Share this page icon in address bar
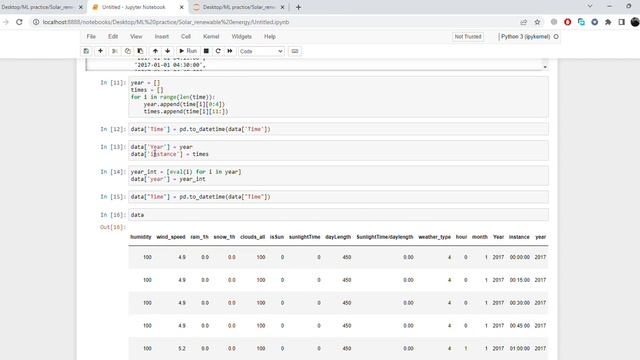 [x=524, y=22]
